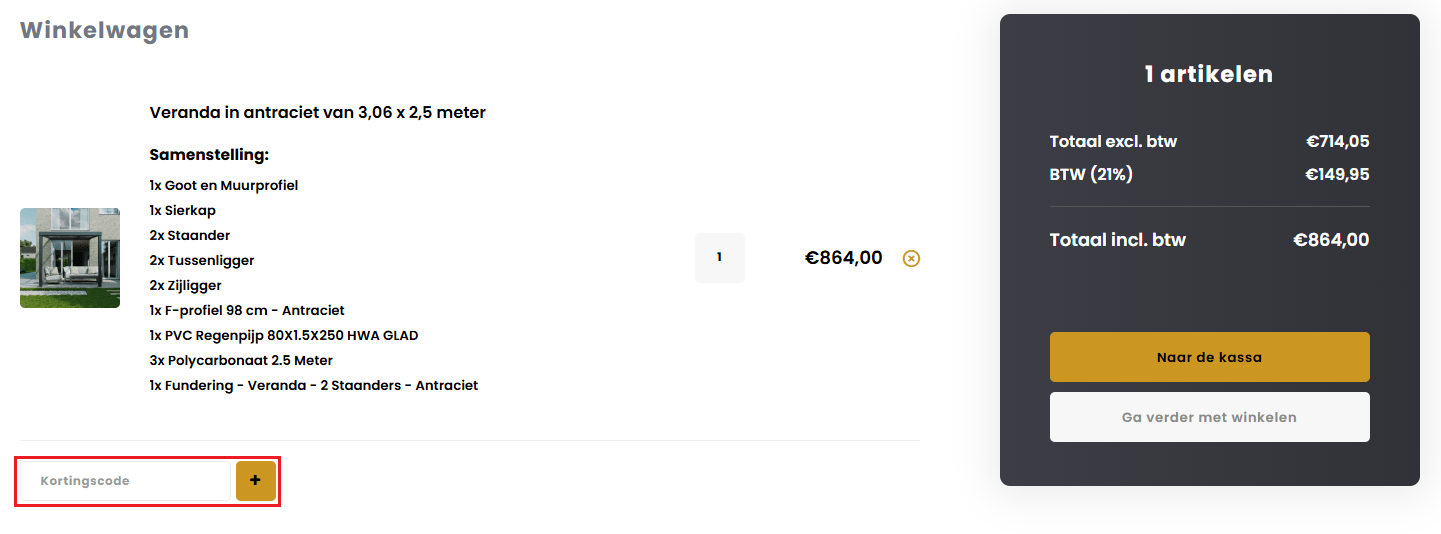
Task: Click the Kortingscode input field
Action: tap(126, 481)
